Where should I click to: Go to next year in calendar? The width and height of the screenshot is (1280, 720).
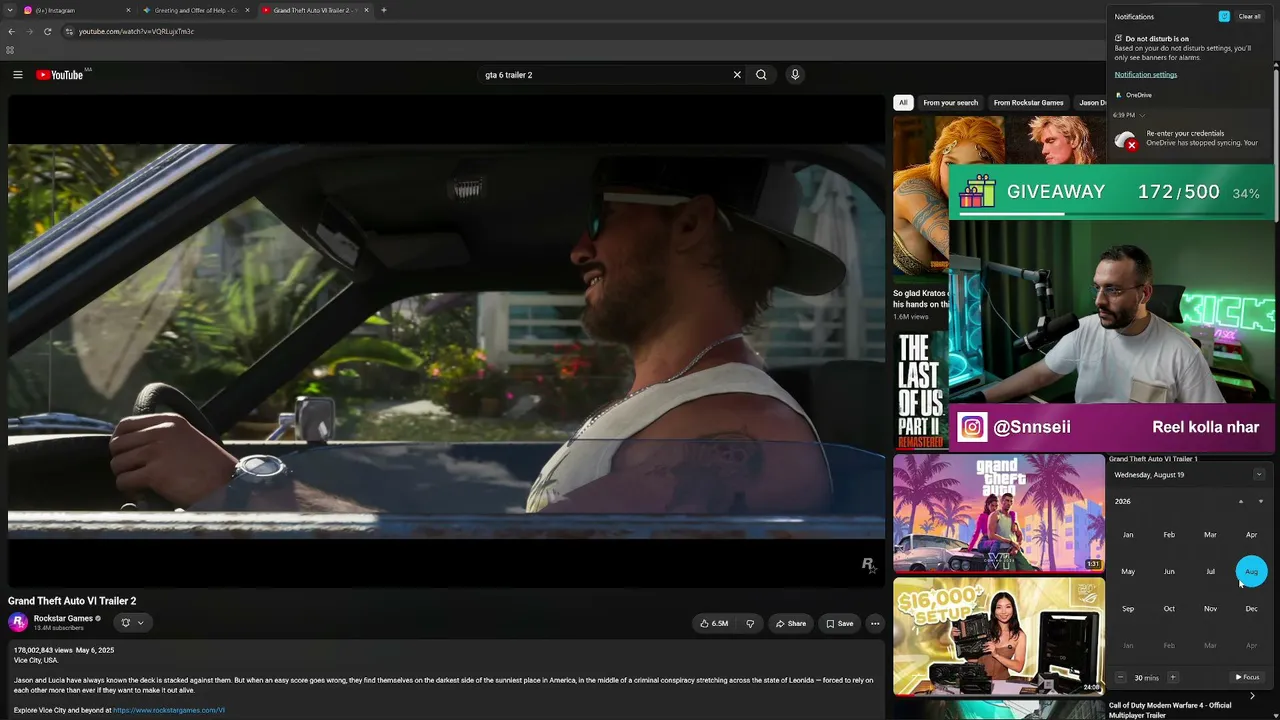pos(1260,501)
